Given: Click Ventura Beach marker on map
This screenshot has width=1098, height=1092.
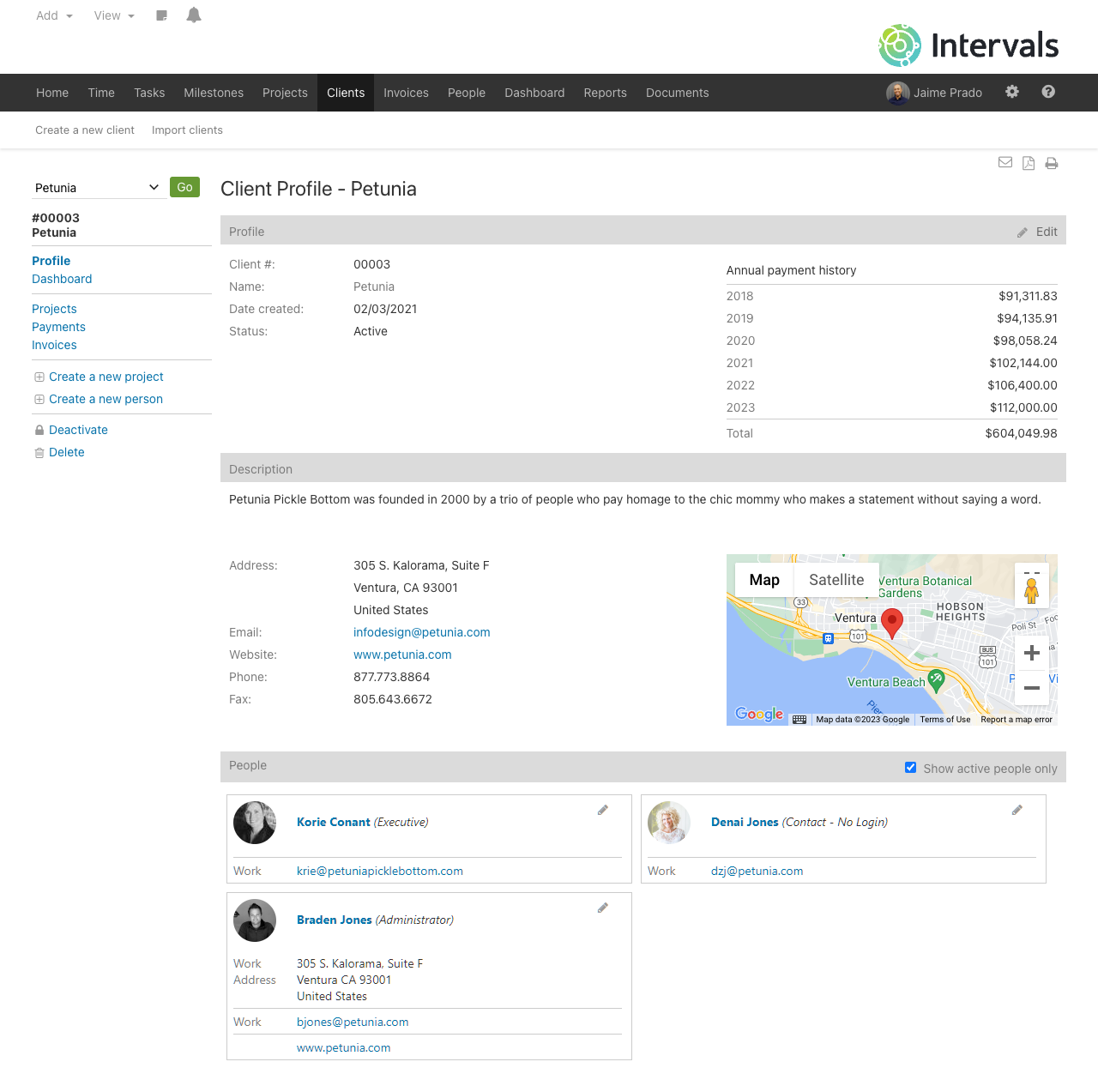Looking at the screenshot, I should point(936,679).
